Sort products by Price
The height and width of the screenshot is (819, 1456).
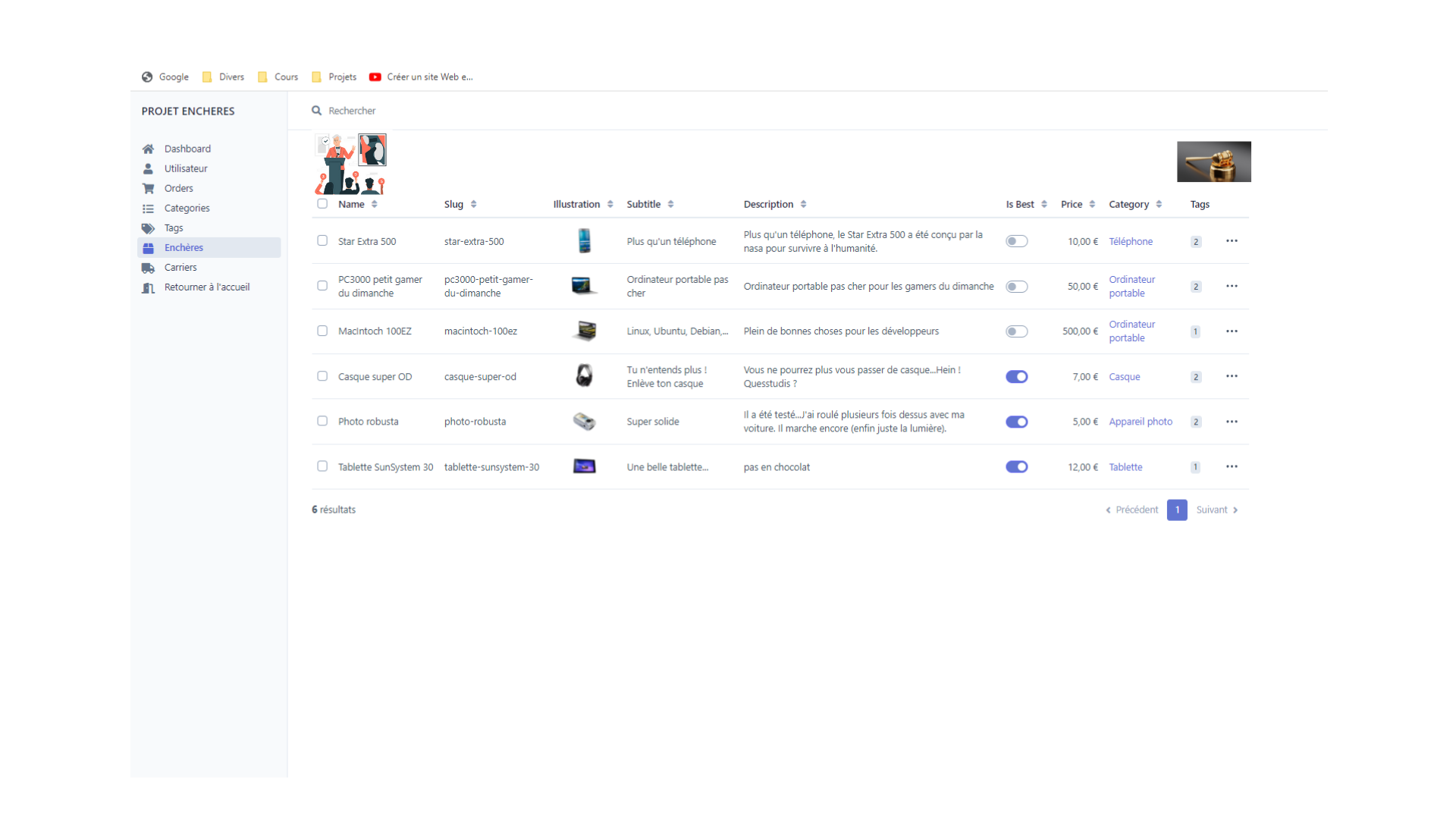(1090, 204)
